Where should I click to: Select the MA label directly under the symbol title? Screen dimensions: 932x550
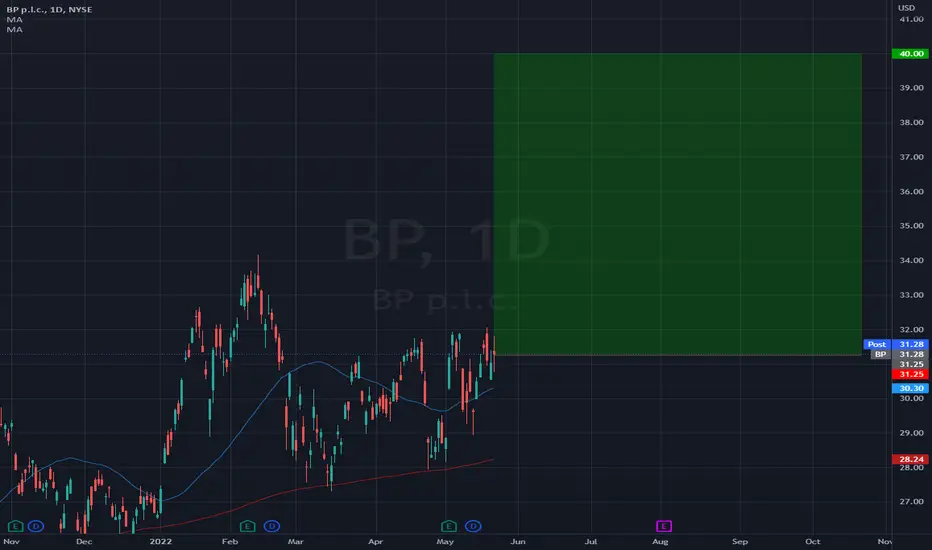15,20
